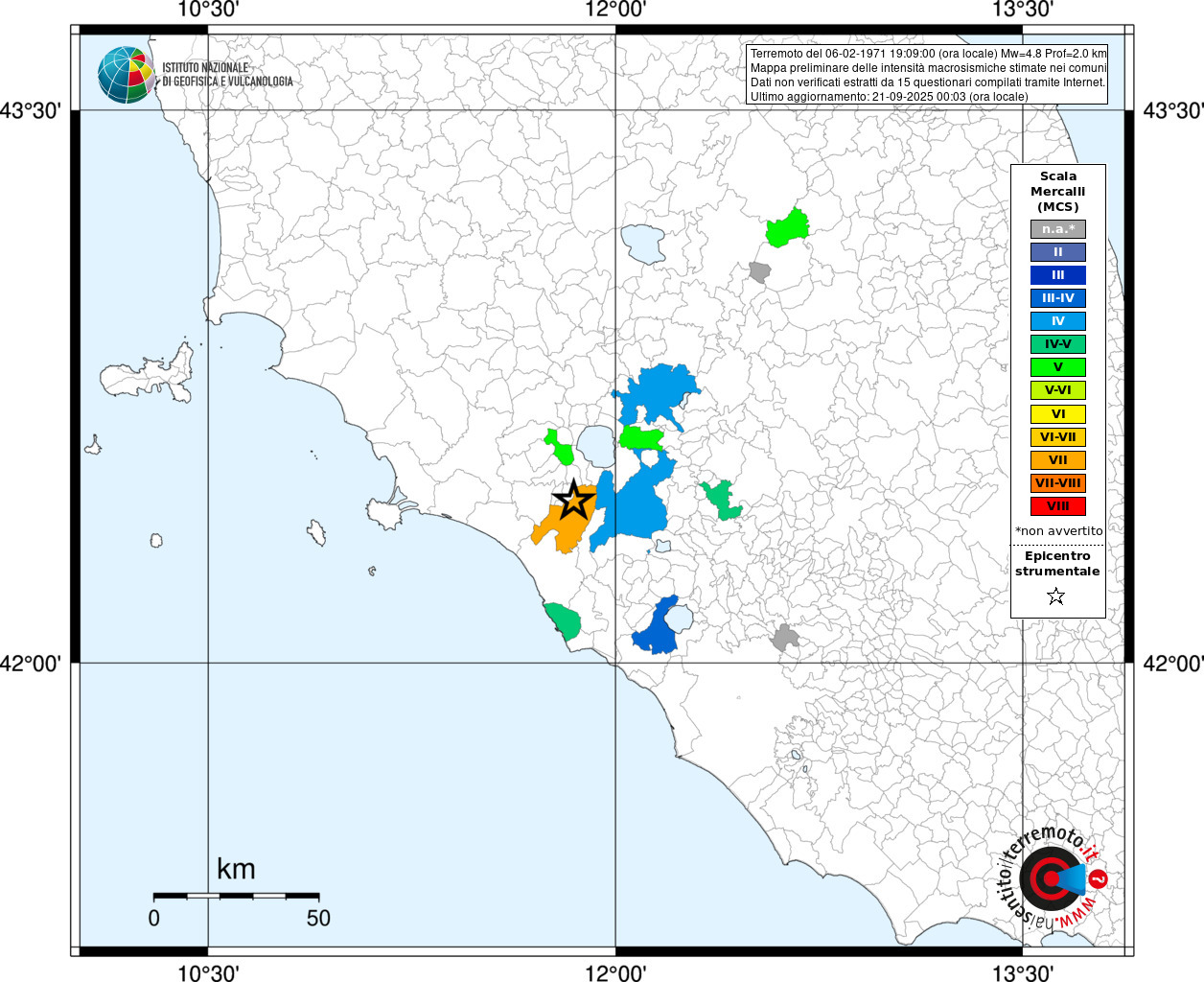
Task: Select the VII-VIII intensity legend swatch
Action: (x=1058, y=483)
